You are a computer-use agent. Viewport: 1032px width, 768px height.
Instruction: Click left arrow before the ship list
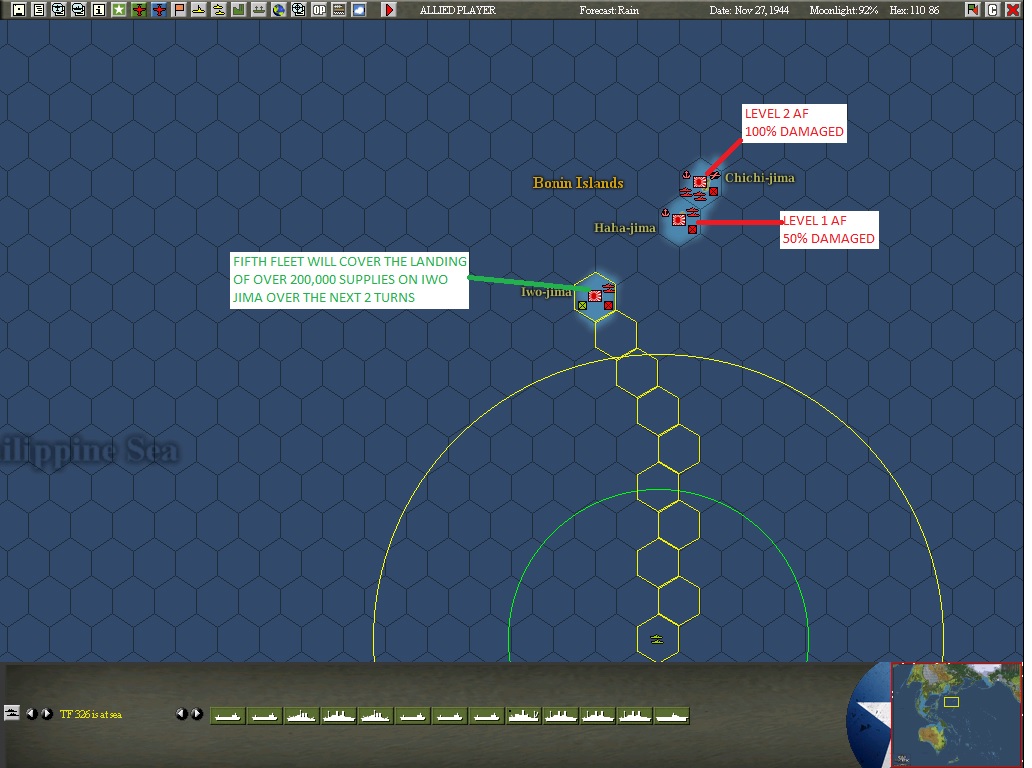pos(182,713)
